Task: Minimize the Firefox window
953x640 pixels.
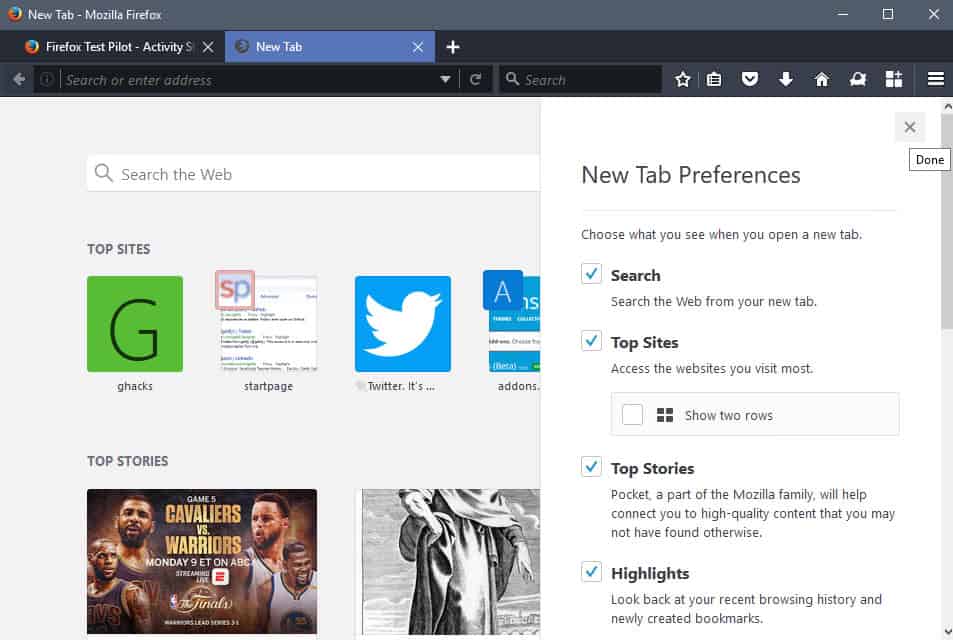Action: [x=842, y=14]
